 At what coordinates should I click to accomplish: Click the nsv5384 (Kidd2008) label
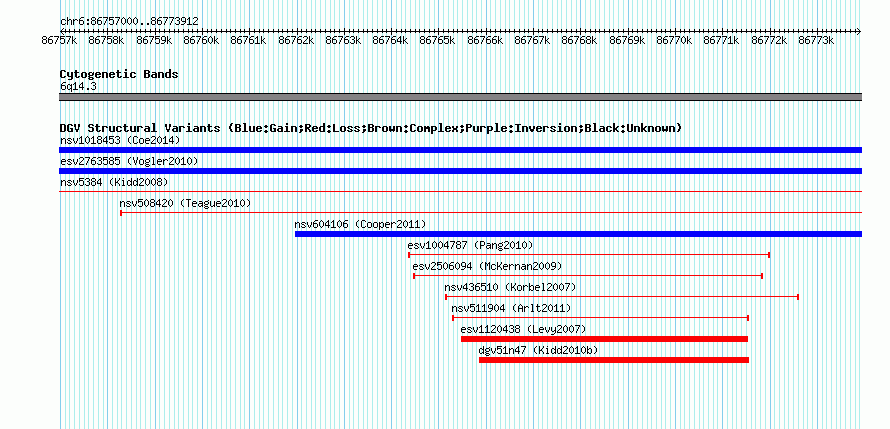point(114,182)
